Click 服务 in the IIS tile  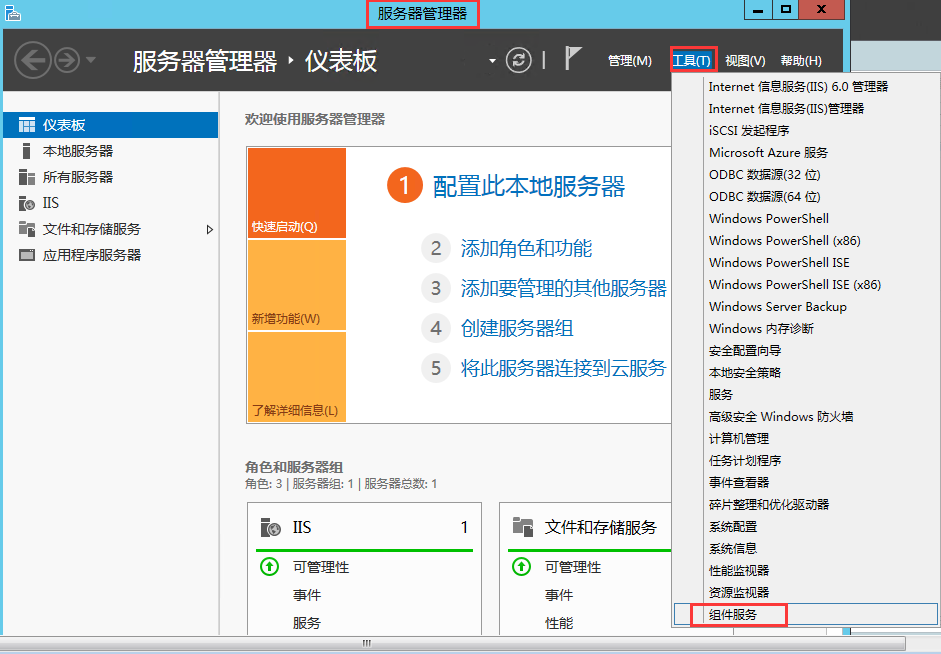(x=307, y=623)
